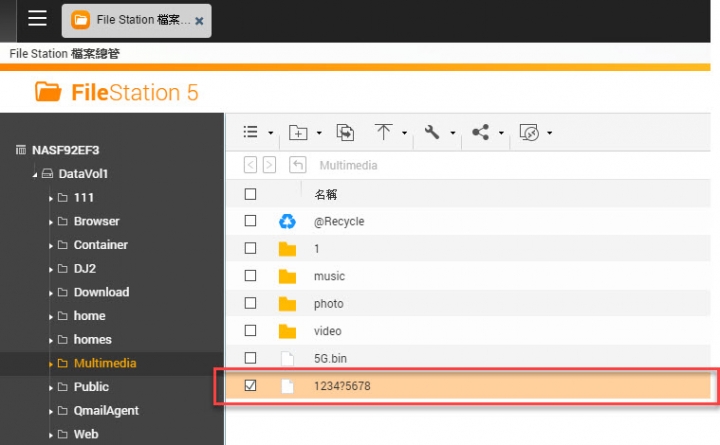
Task: Open the view mode dropdown arrow
Action: tap(270, 133)
